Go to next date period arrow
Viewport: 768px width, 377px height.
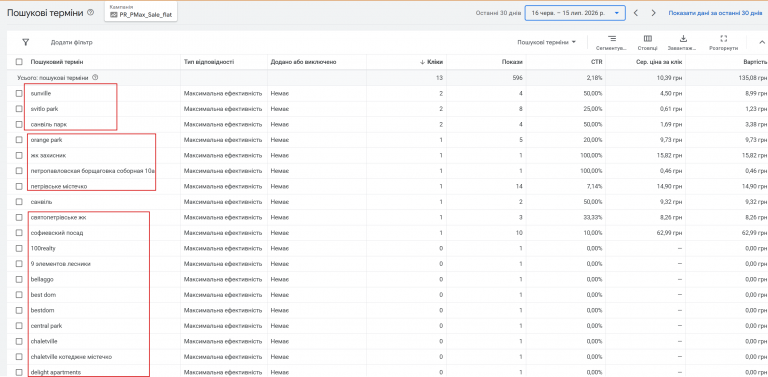coord(653,13)
